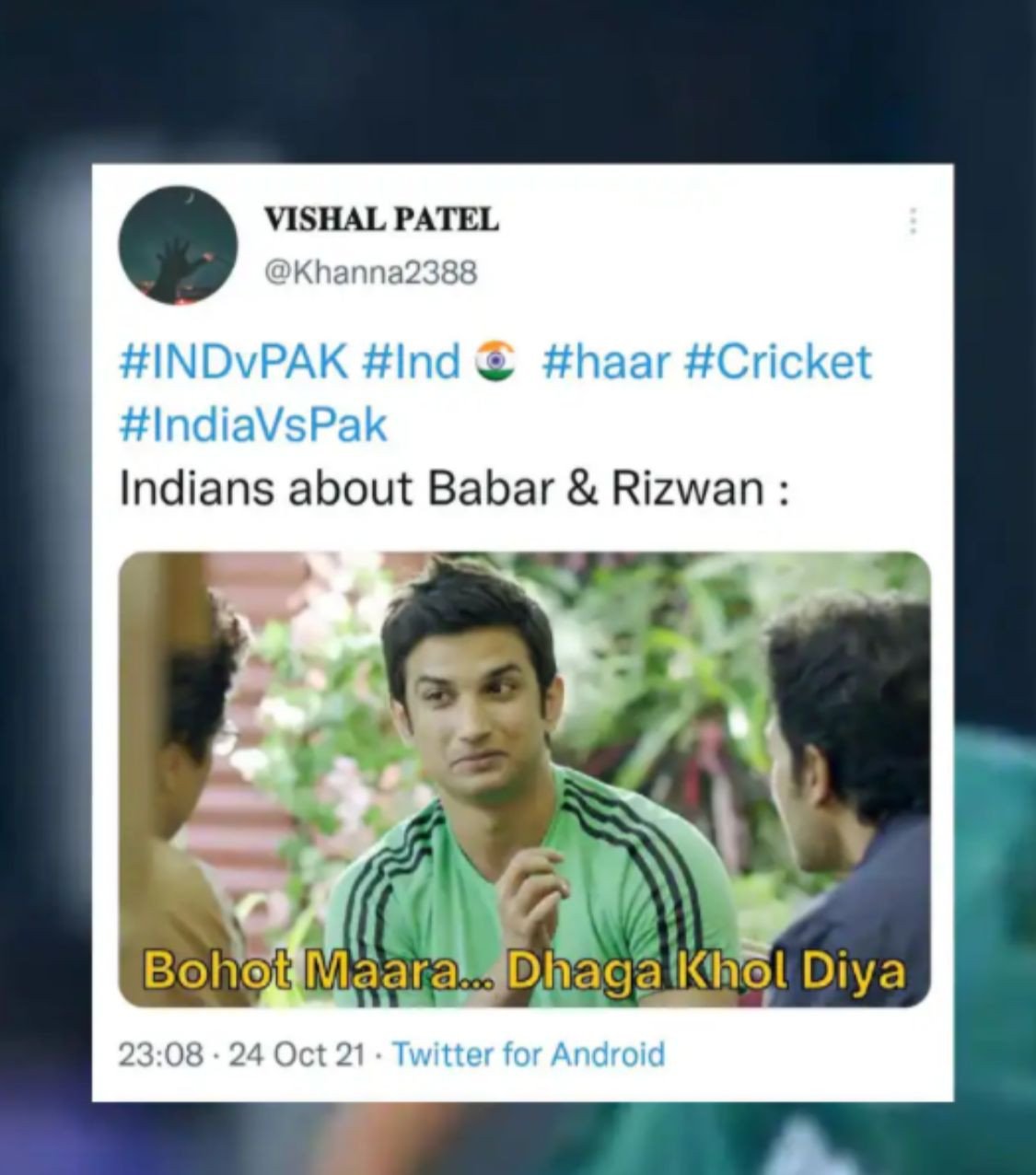1036x1175 pixels.
Task: Click the India flag emoji
Action: tap(495, 361)
